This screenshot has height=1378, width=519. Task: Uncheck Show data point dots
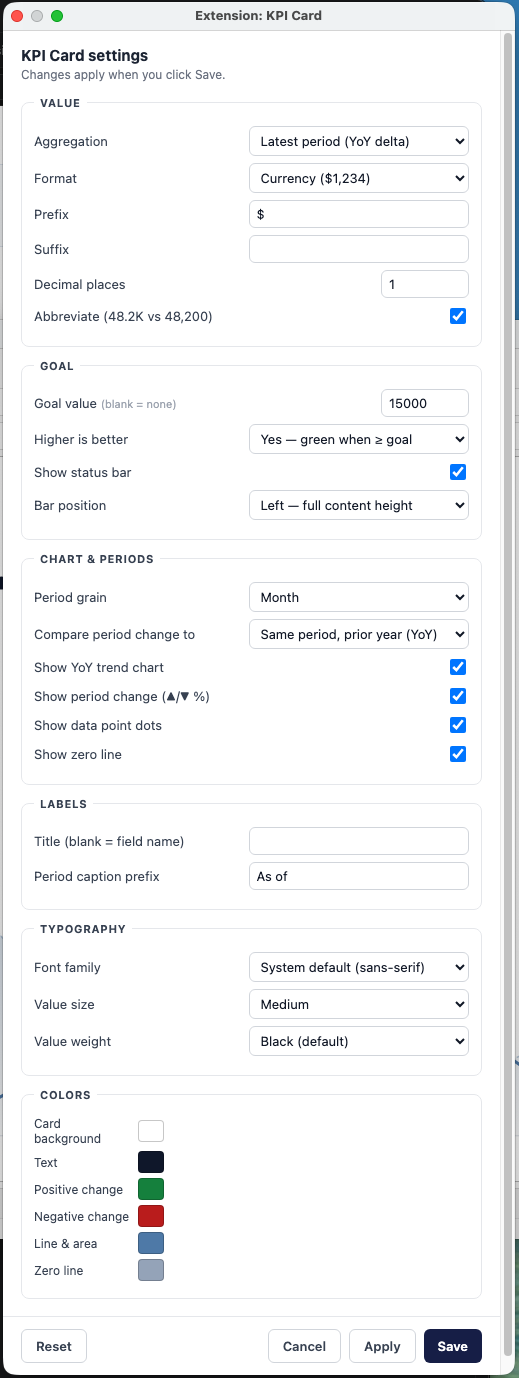point(458,725)
